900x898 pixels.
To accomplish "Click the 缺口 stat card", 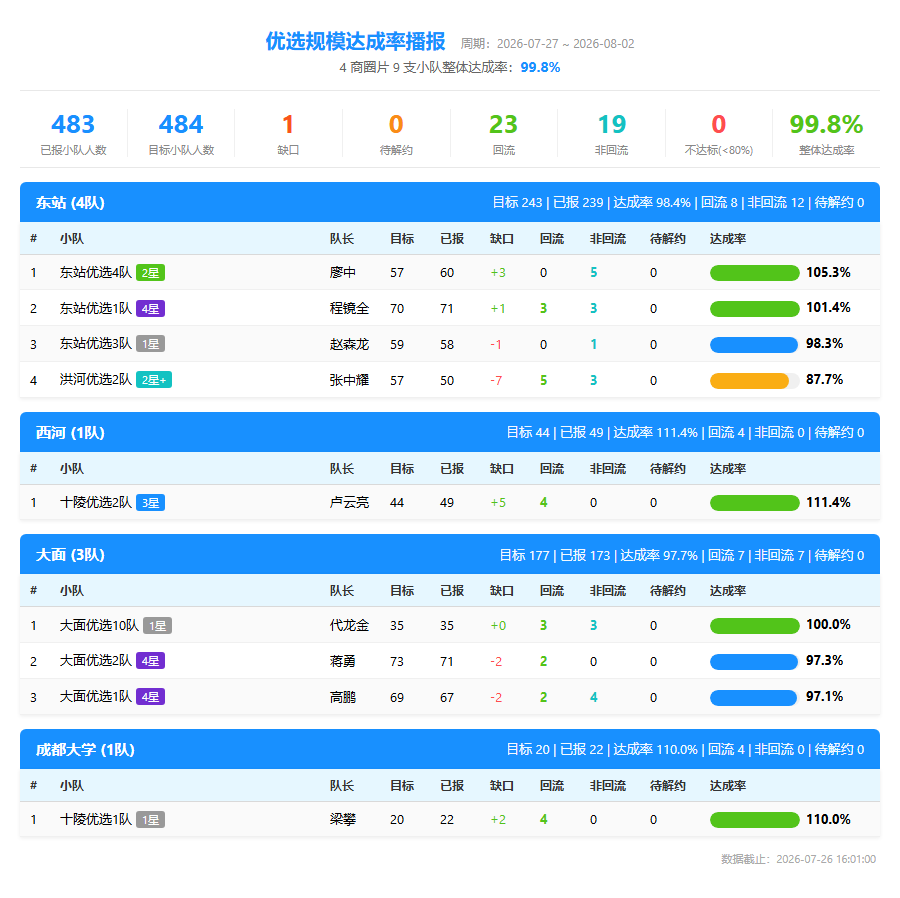I will [x=288, y=134].
